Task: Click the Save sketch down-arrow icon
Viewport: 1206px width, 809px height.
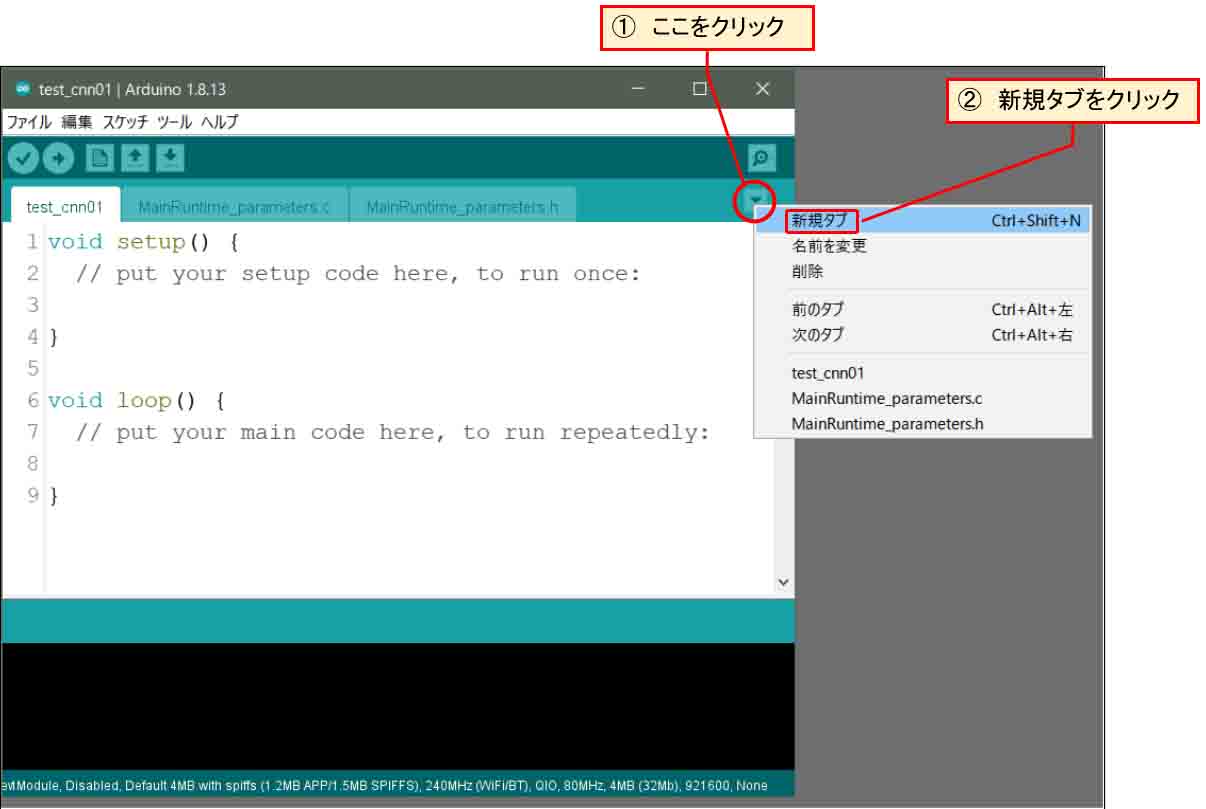Action: tap(170, 158)
